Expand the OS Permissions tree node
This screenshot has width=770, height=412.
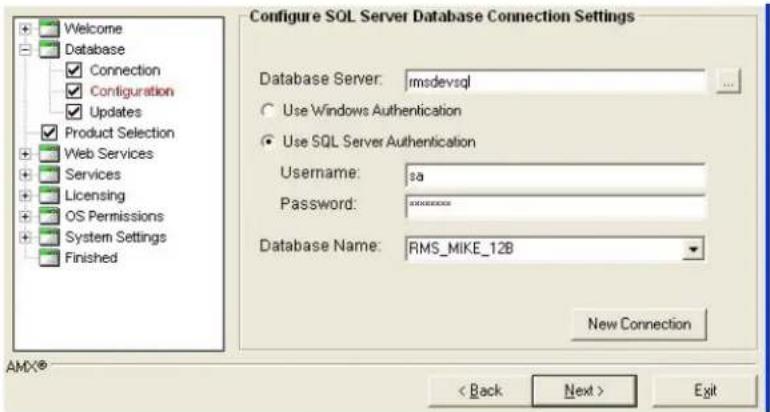[x=25, y=217]
